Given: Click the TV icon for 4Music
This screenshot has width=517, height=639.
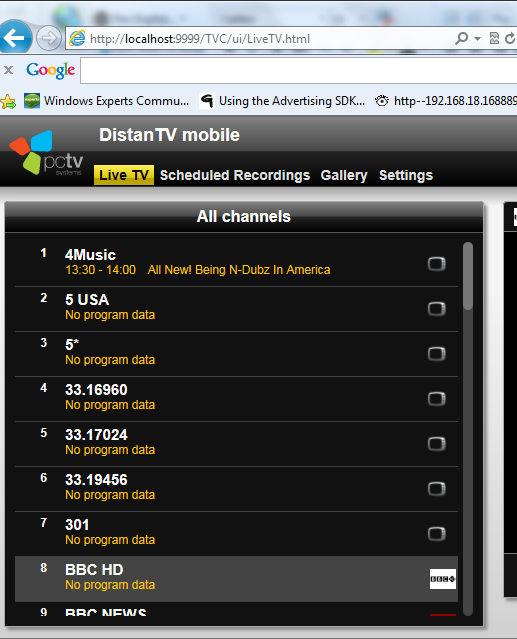Looking at the screenshot, I should 437,264.
